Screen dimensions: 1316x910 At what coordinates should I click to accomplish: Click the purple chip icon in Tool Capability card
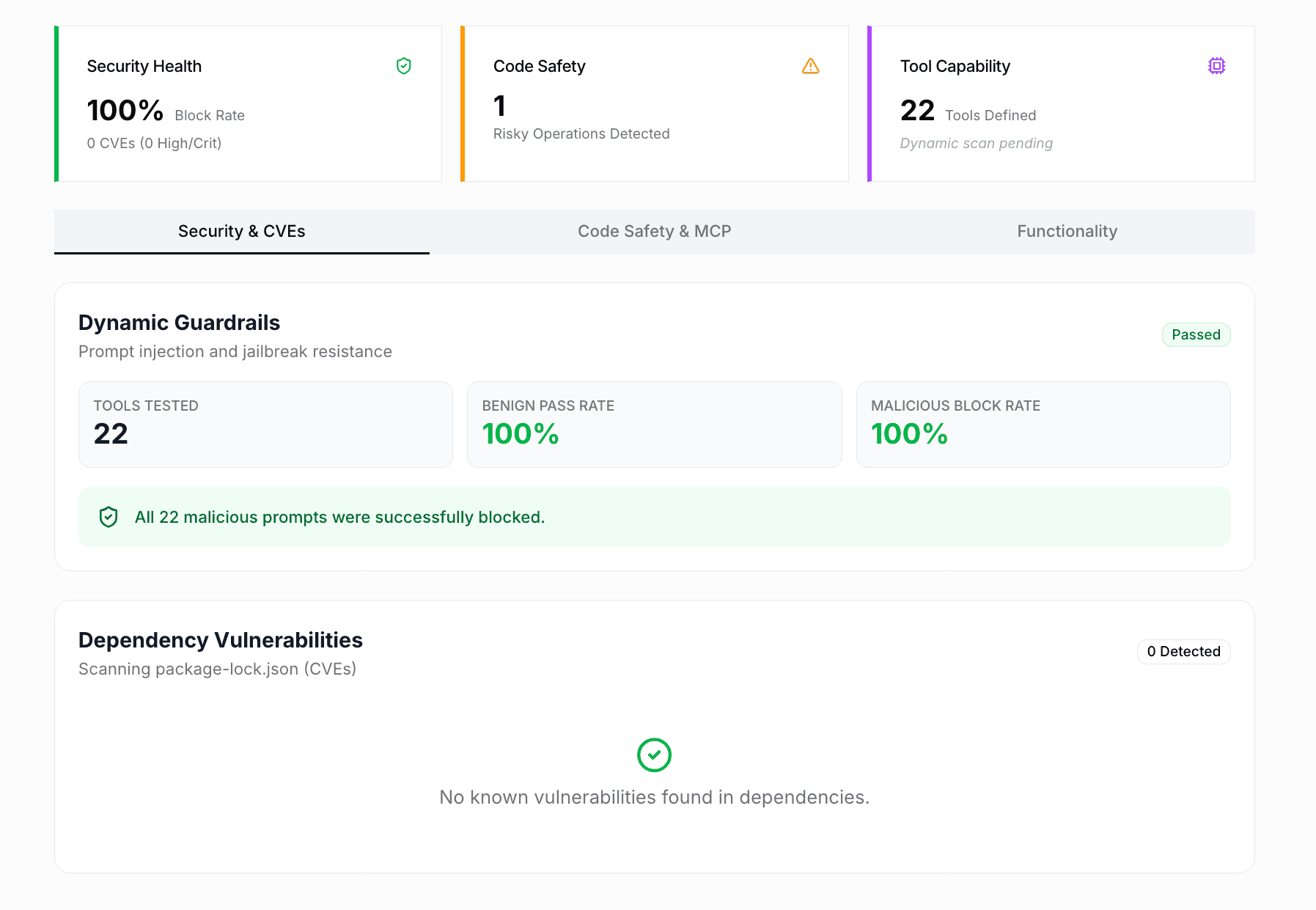1216,66
